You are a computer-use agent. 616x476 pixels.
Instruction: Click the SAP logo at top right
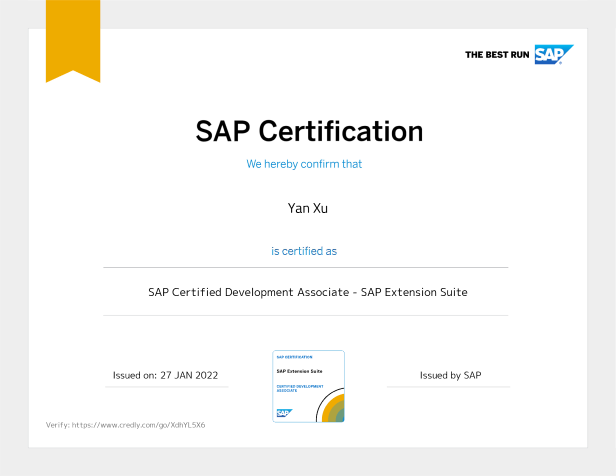pyautogui.click(x=554, y=55)
